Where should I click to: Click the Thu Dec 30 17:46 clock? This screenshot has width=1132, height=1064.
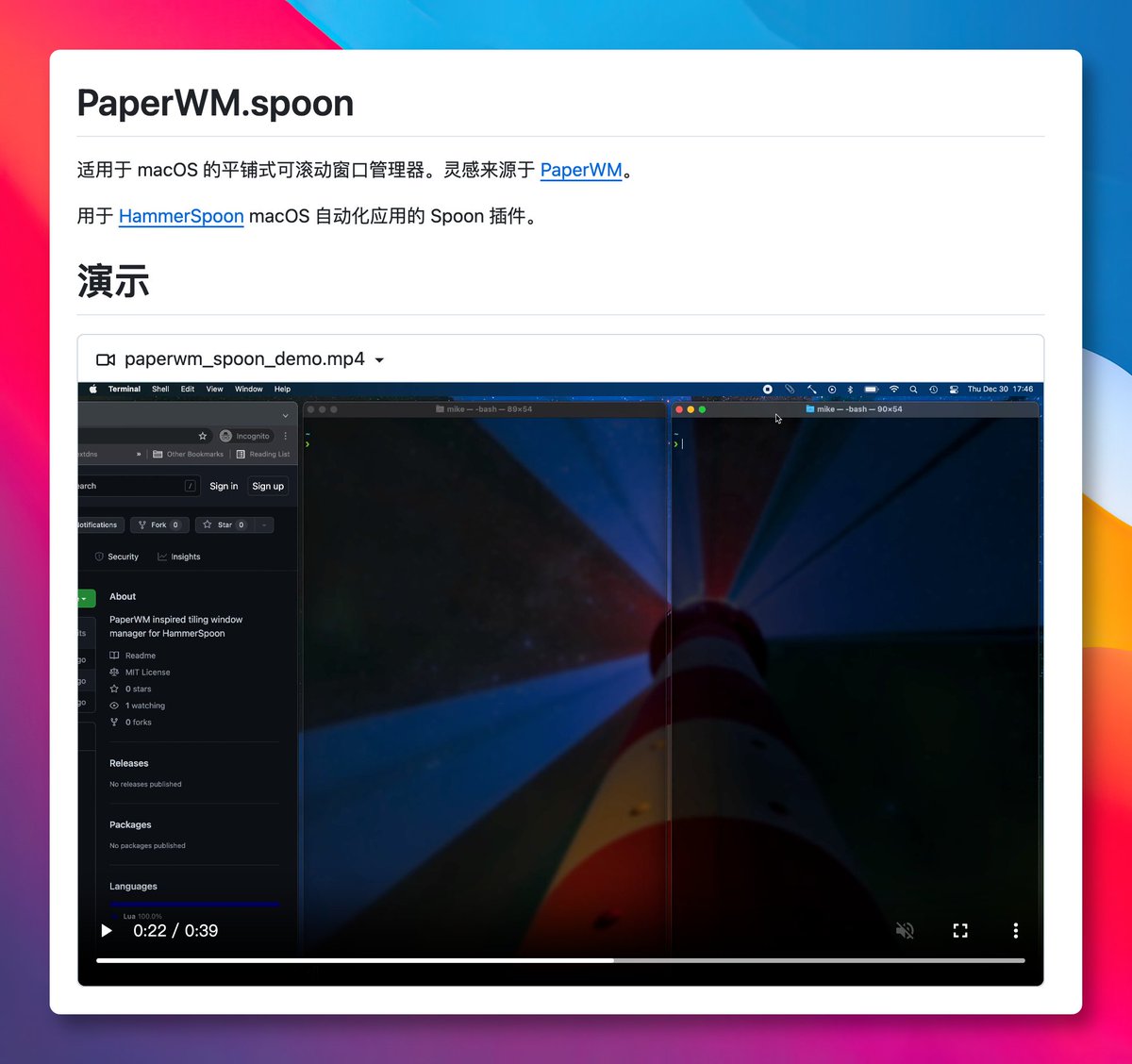1000,389
